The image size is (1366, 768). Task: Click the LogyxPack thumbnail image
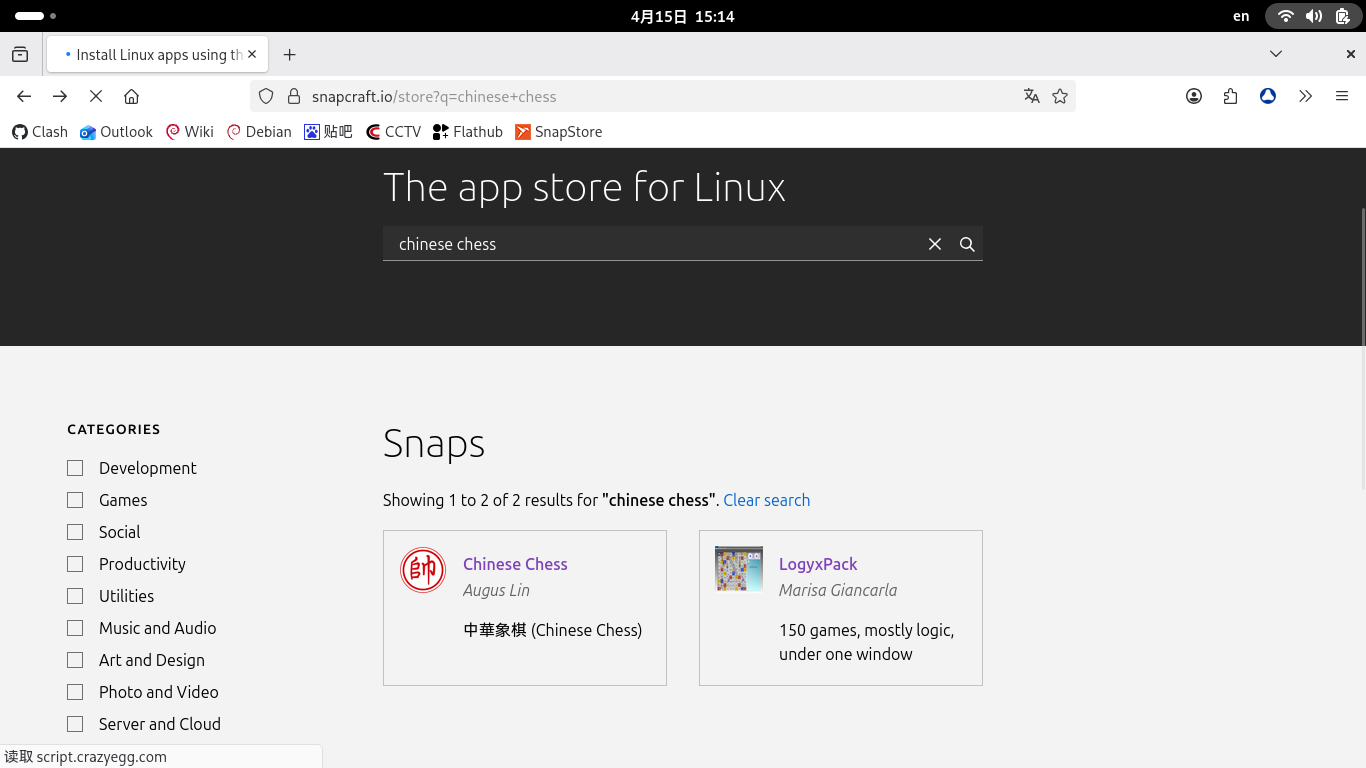click(739, 569)
